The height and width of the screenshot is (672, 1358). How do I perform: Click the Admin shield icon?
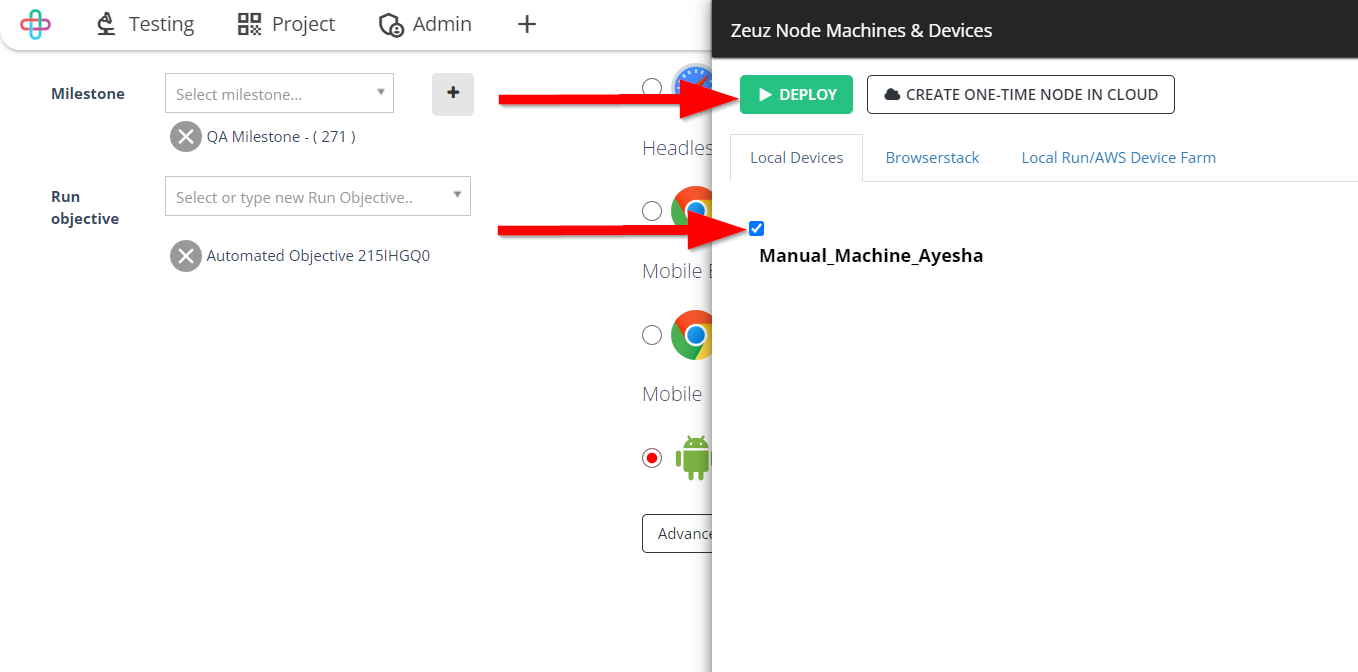pyautogui.click(x=391, y=25)
